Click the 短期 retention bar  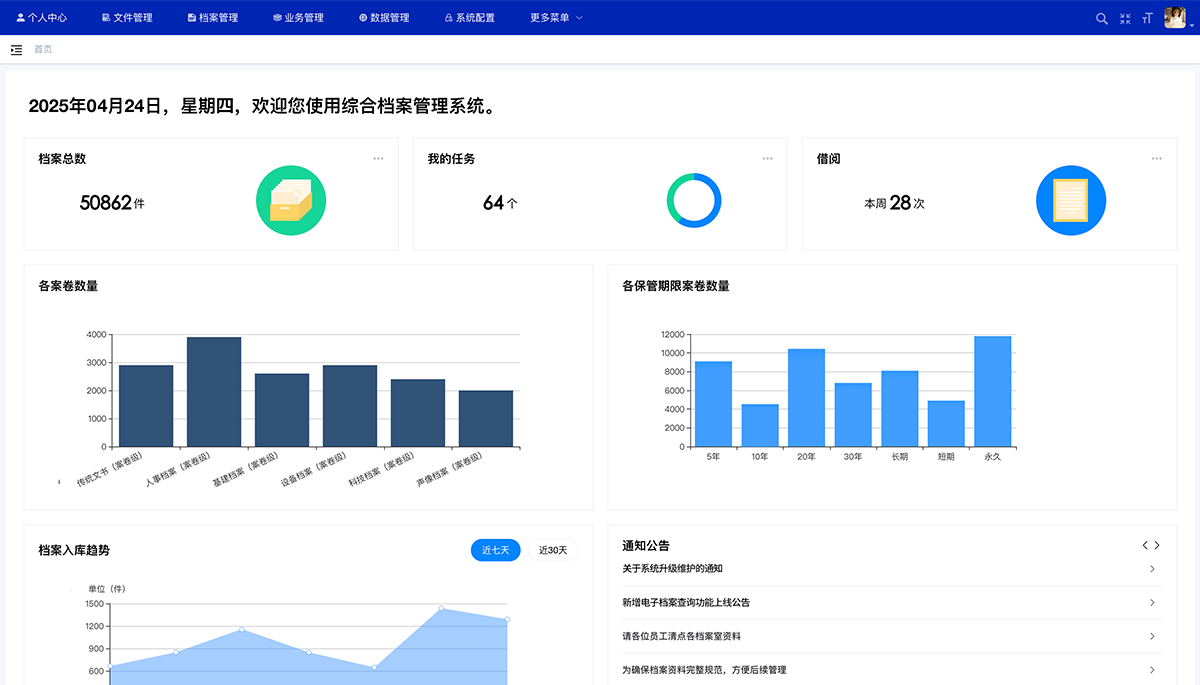[946, 424]
